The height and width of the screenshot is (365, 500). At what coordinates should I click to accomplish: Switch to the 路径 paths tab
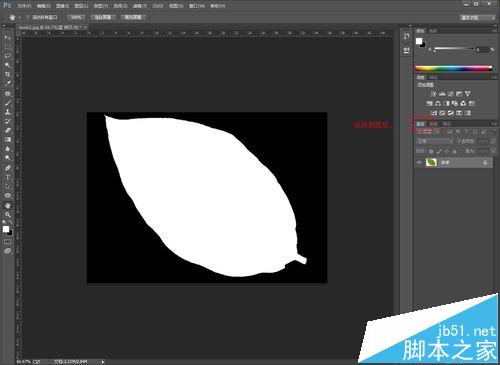pos(447,124)
